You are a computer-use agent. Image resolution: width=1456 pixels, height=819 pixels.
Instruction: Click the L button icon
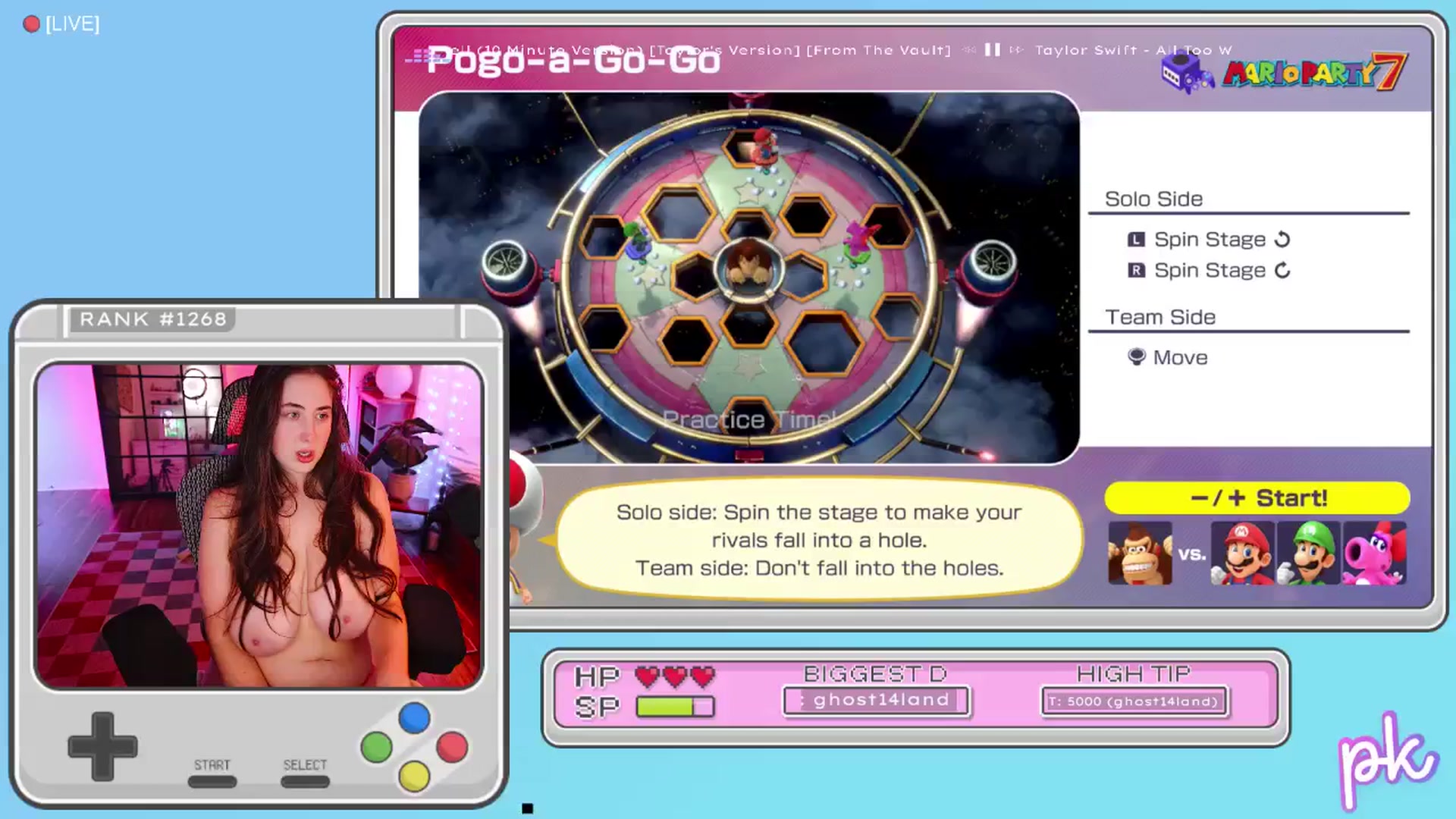tap(1136, 240)
